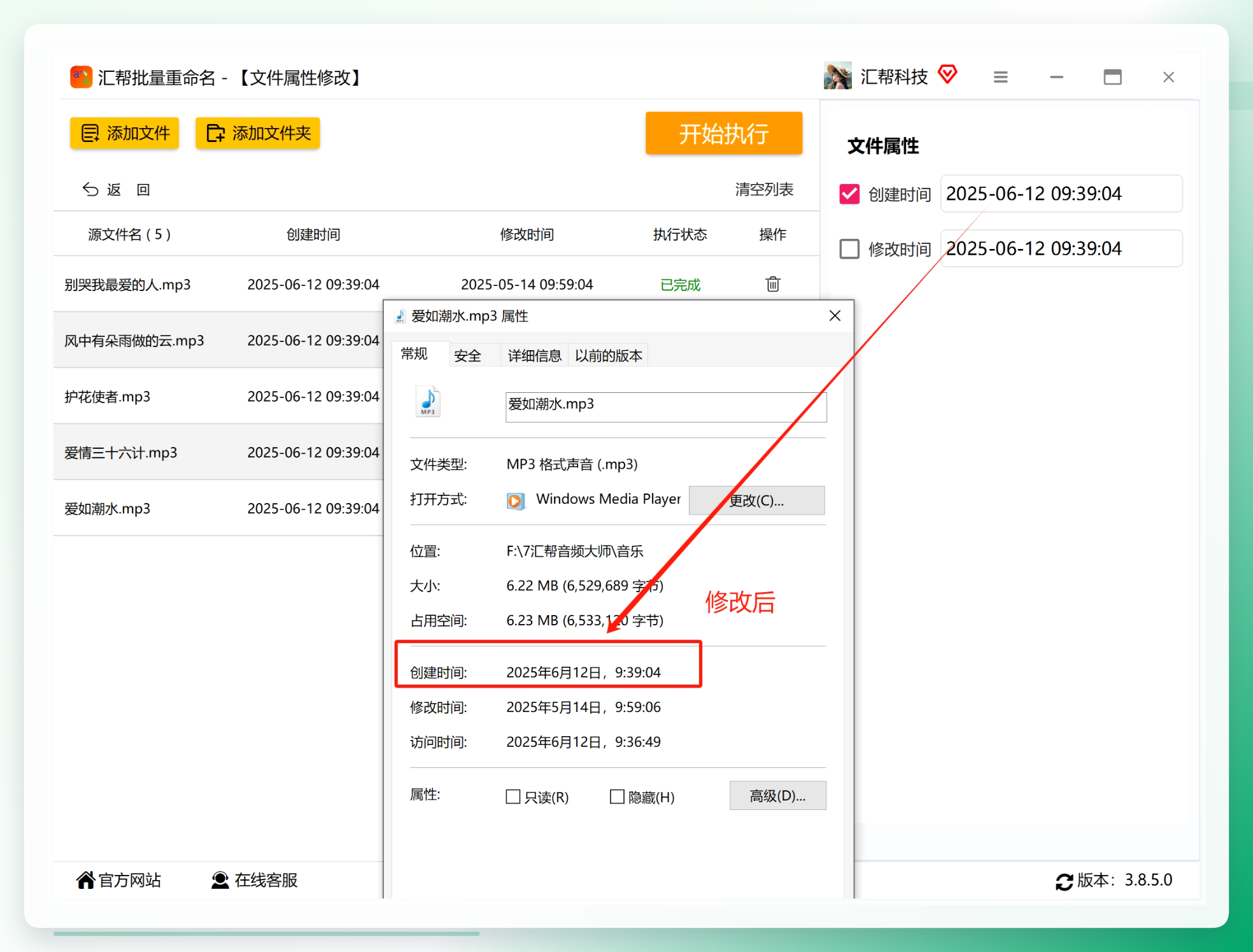The image size is (1253, 952).
Task: Open the 官方网站 link
Action: coord(119,879)
